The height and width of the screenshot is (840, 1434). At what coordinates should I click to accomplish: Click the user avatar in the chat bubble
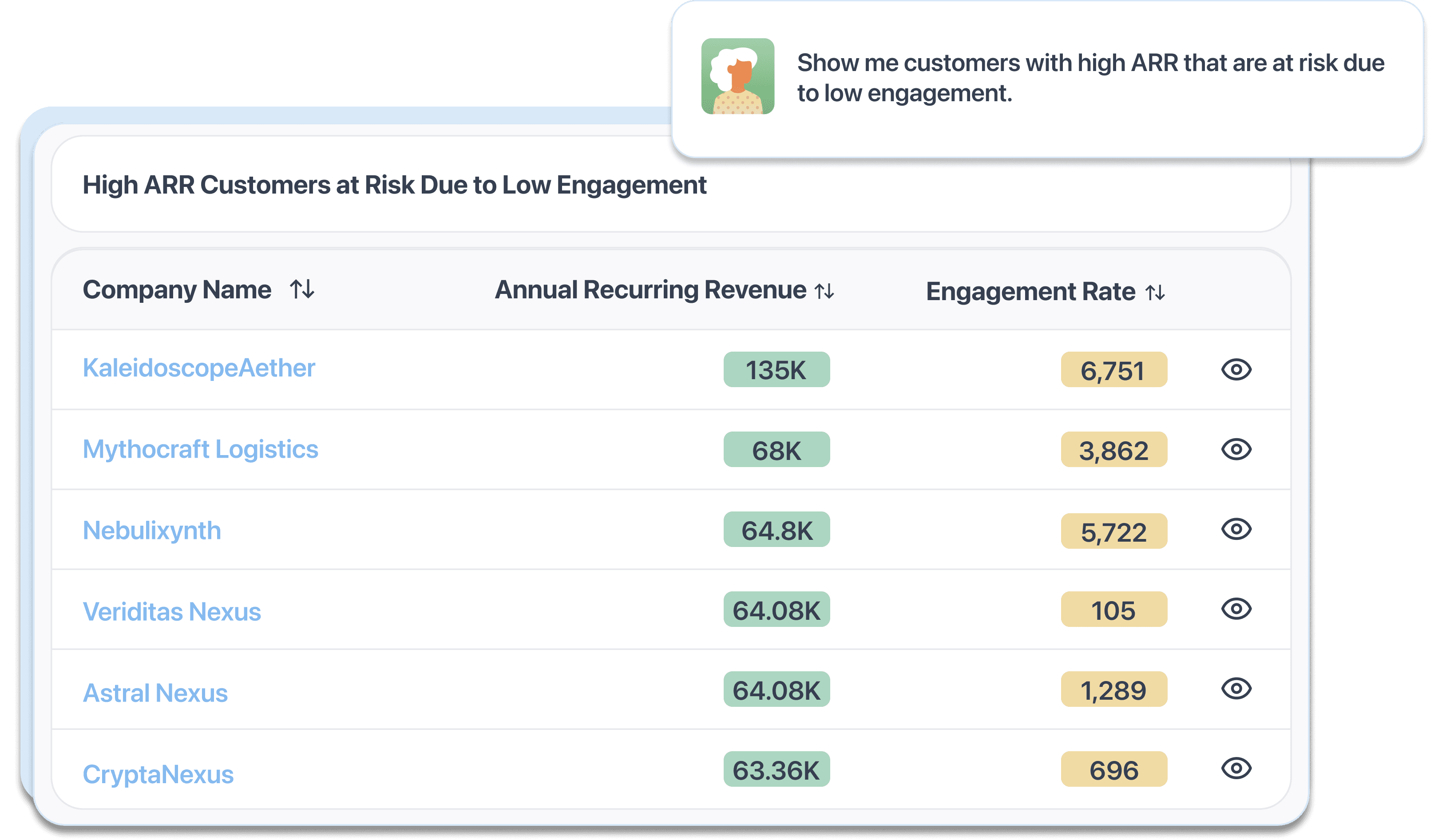(737, 76)
